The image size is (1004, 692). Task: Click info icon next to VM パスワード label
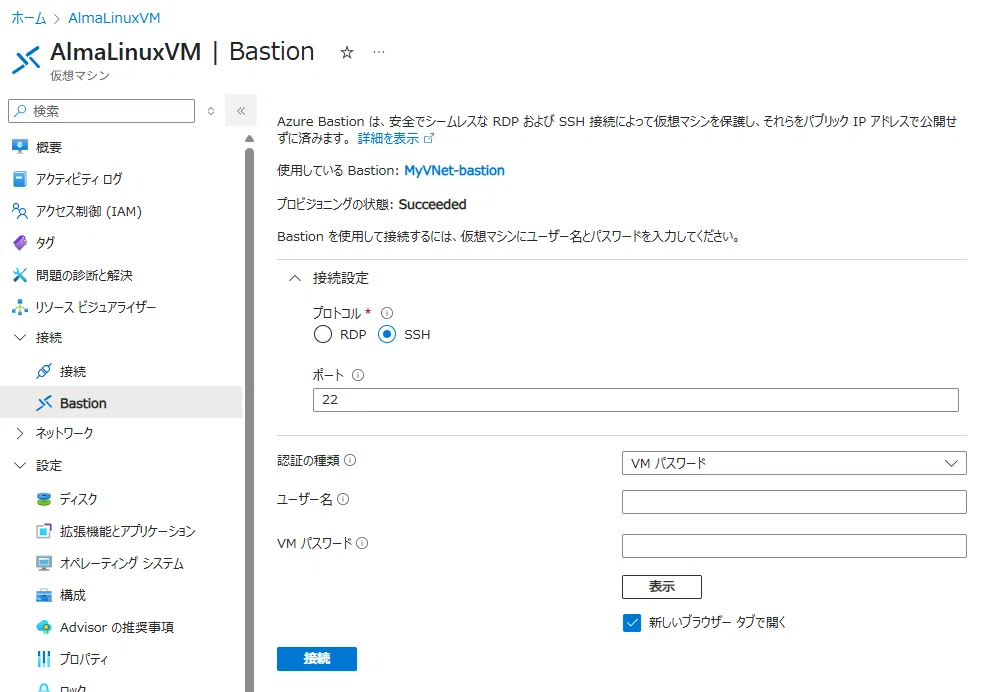pyautogui.click(x=362, y=543)
